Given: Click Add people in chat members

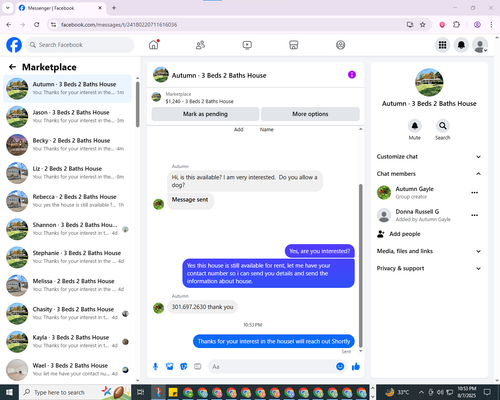Looking at the screenshot, I should [399, 234].
